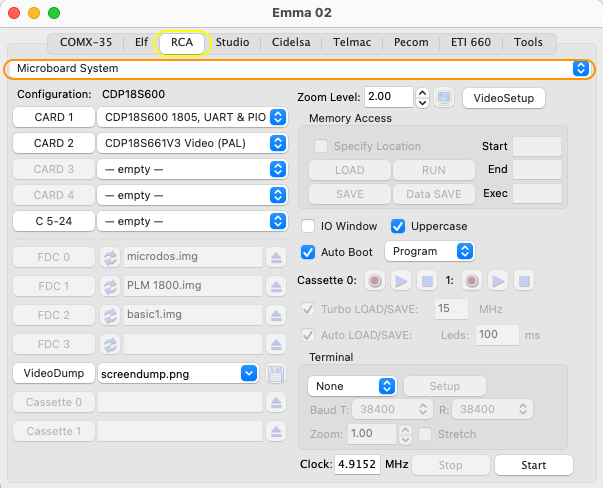
Task: Eject the basic1.img disk
Action: pos(276,315)
